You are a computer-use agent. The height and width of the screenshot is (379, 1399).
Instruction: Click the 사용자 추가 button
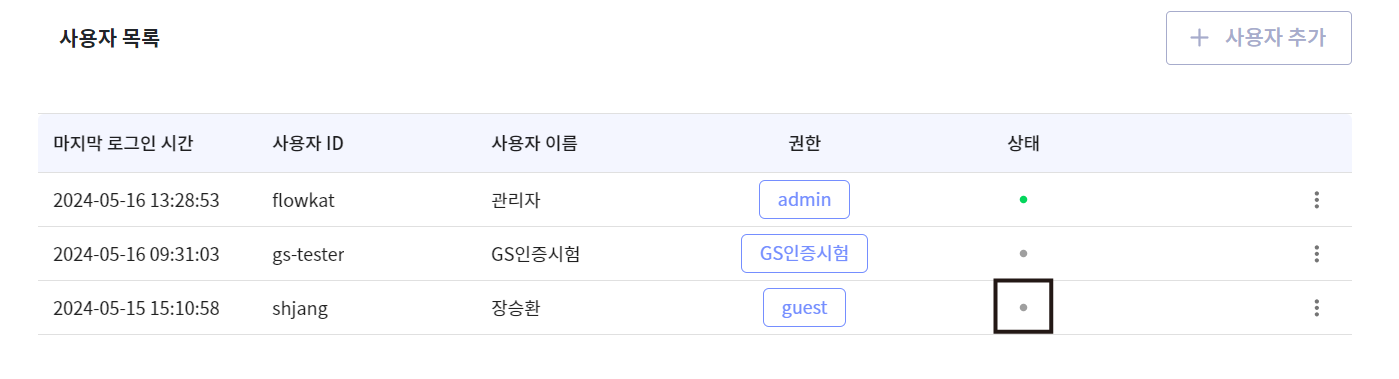tap(1259, 38)
